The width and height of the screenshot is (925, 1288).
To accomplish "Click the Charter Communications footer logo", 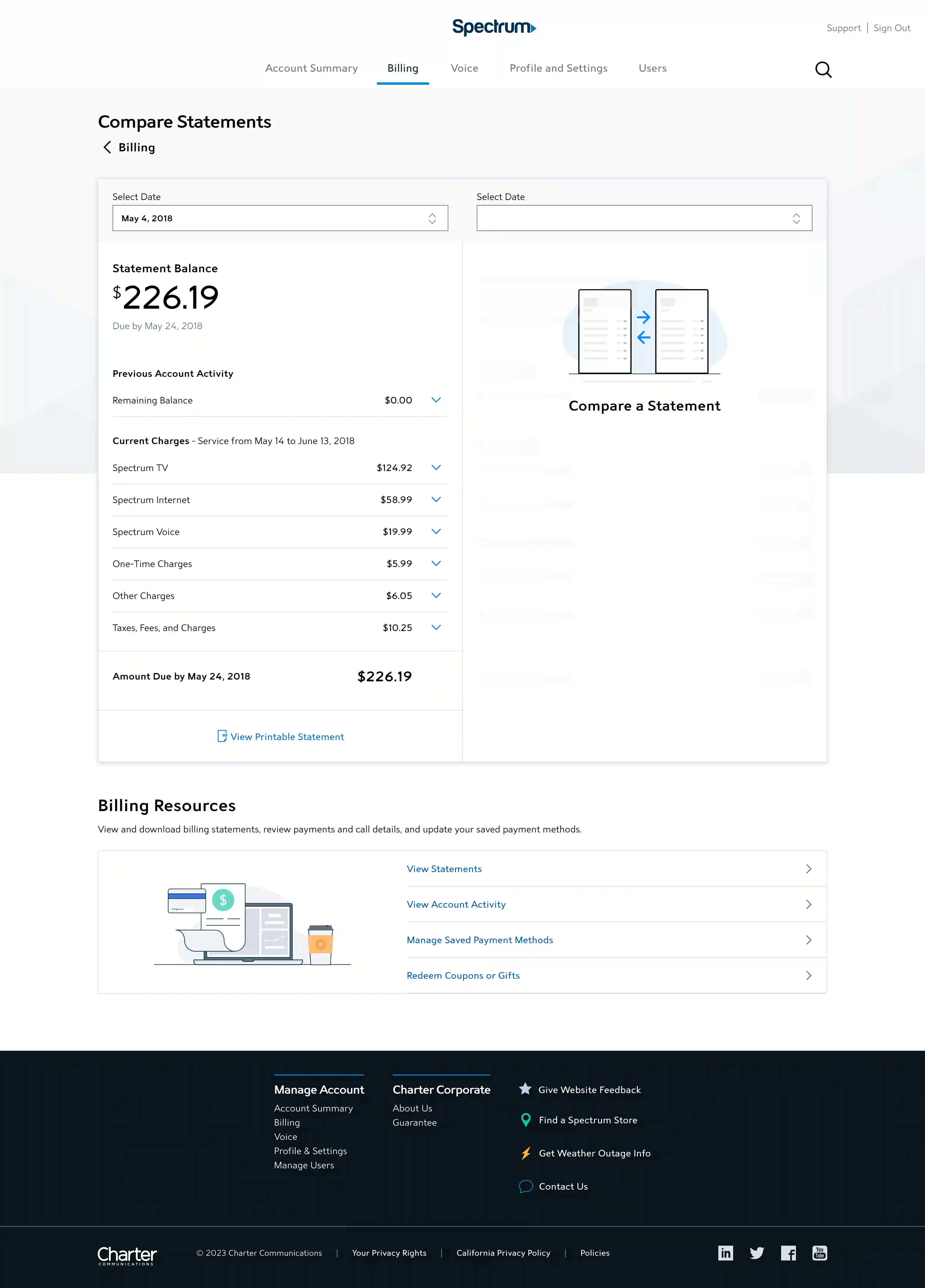I will [127, 1256].
